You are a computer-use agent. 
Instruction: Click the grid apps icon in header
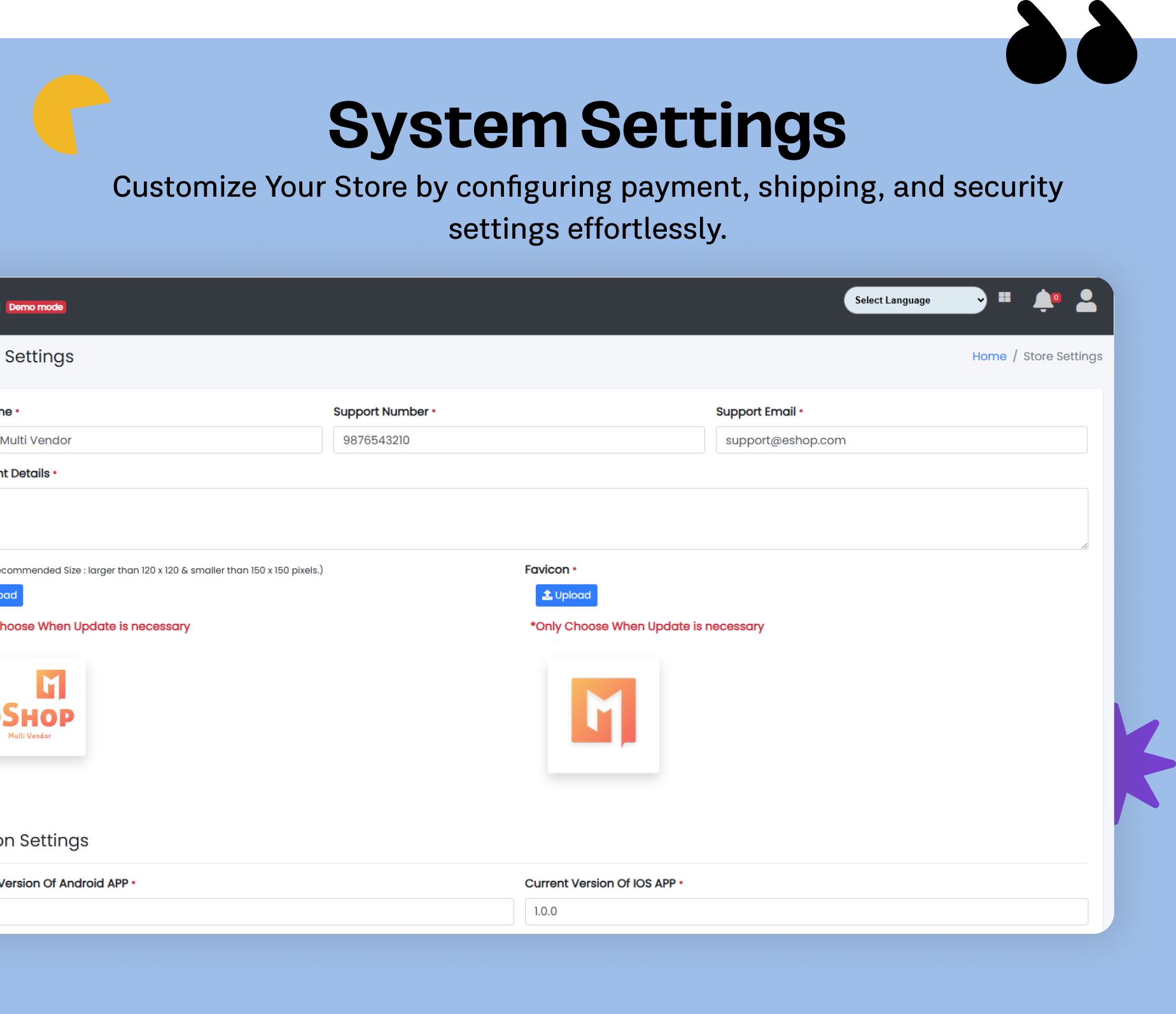point(1005,297)
